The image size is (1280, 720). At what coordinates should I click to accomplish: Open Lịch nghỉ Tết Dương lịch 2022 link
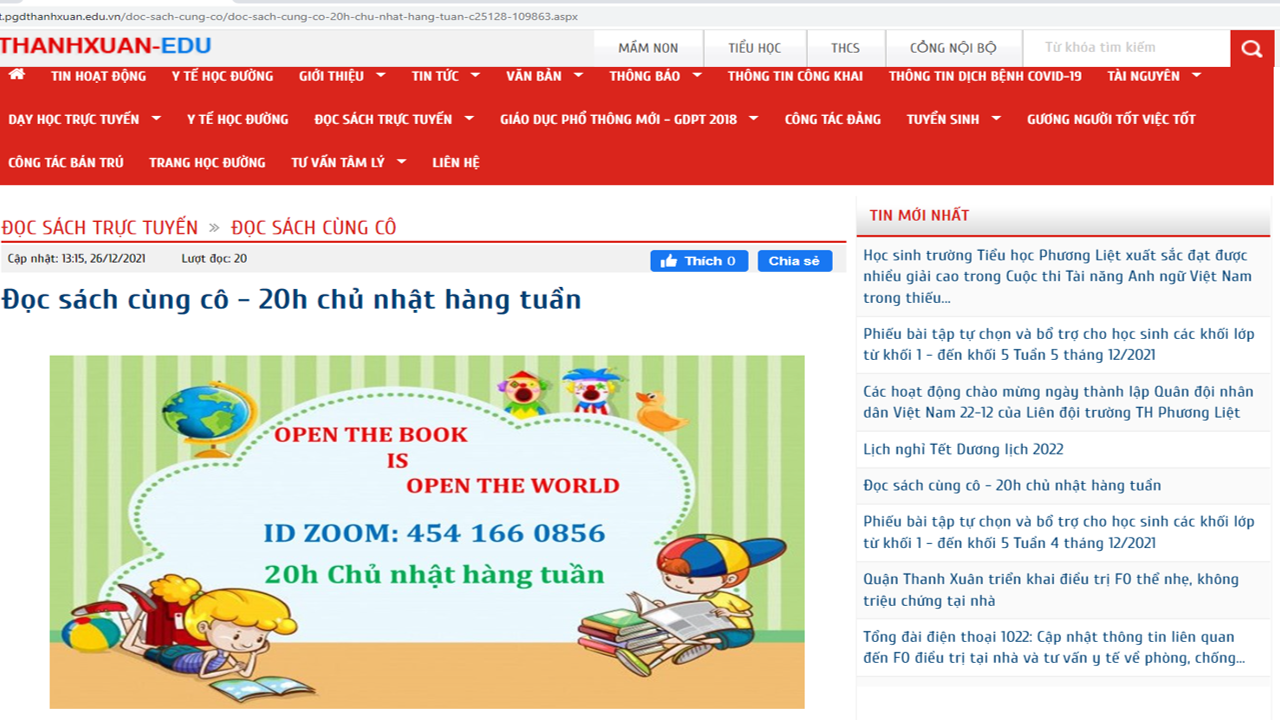[x=963, y=449]
